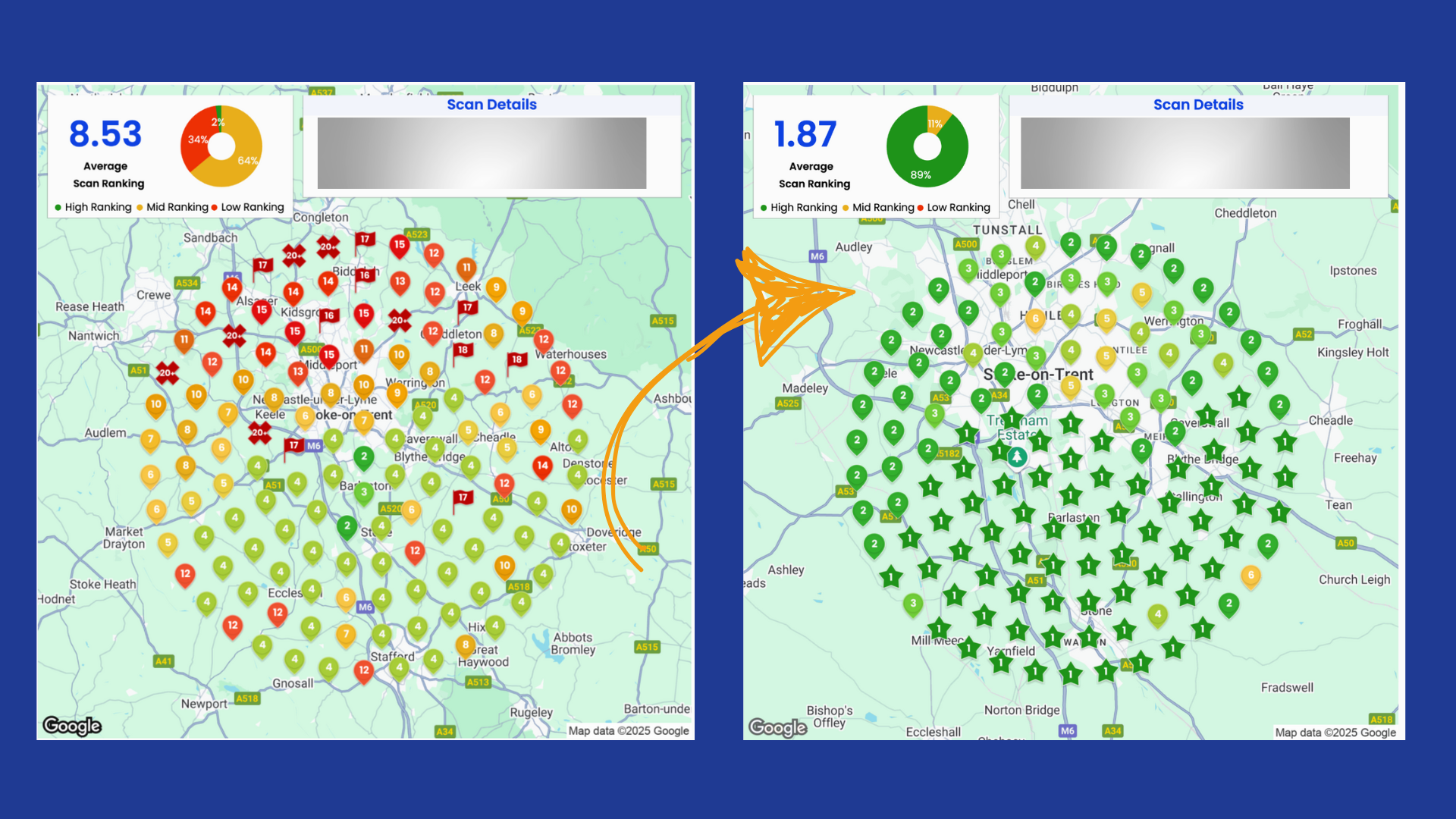This screenshot has height=819, width=1456.
Task: Click Mid Ranking legend entry in the left panel
Action: [x=172, y=207]
